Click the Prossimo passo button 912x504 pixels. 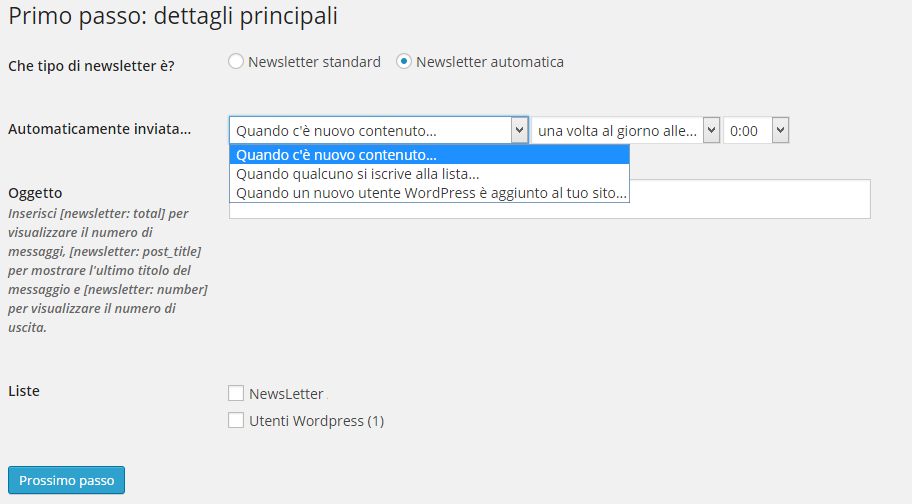click(x=66, y=480)
